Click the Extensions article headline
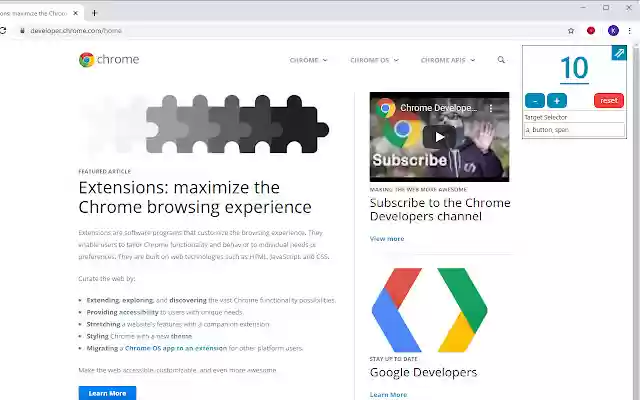 coord(195,197)
